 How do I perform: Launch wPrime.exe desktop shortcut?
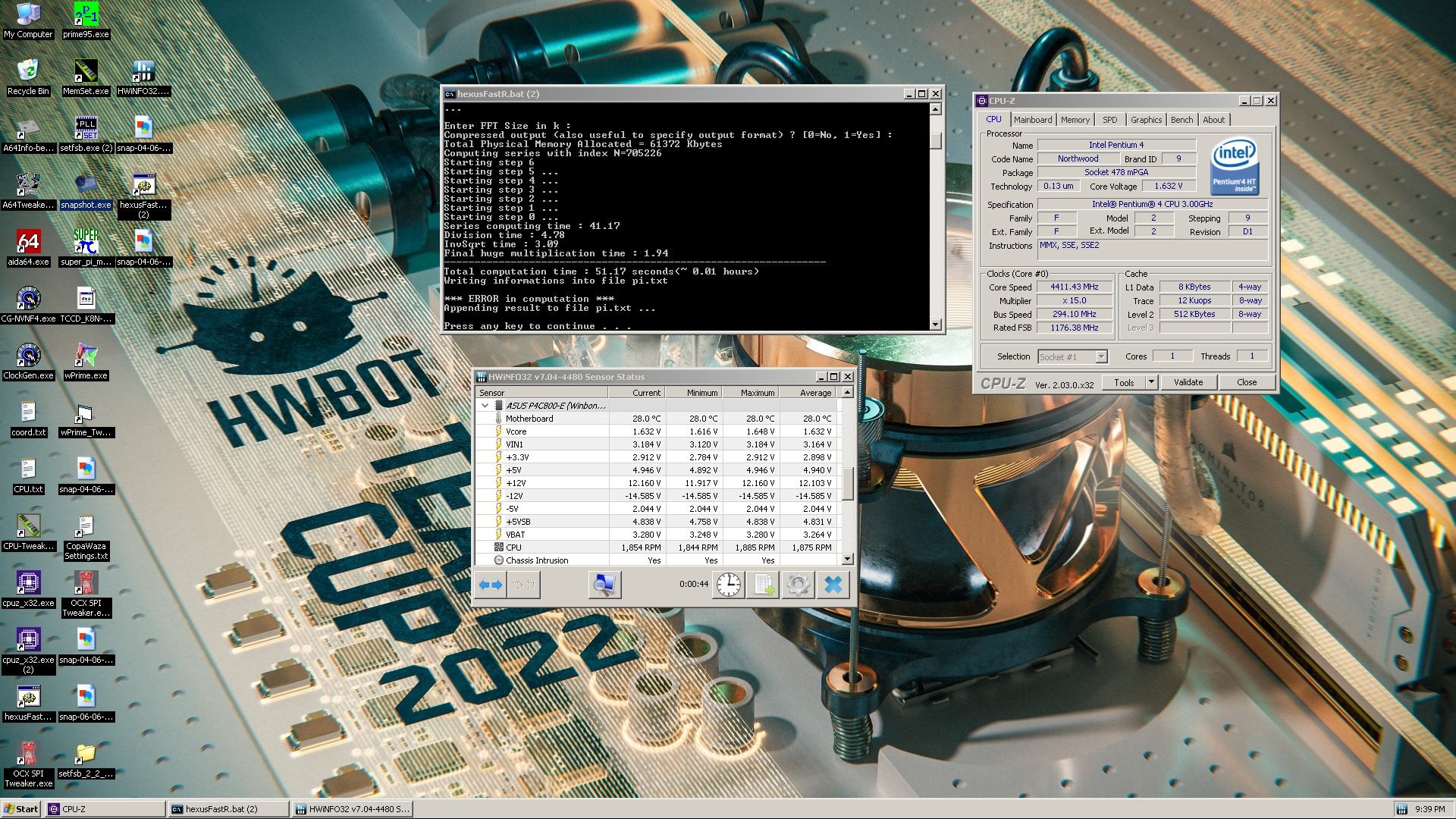pyautogui.click(x=86, y=362)
